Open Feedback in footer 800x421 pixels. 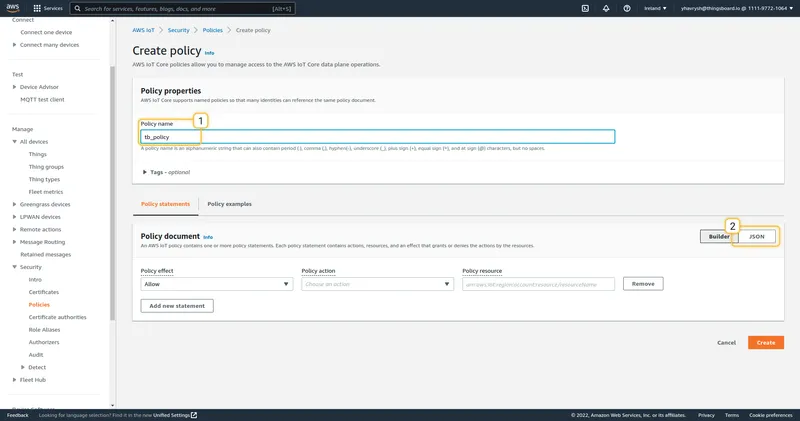point(18,415)
